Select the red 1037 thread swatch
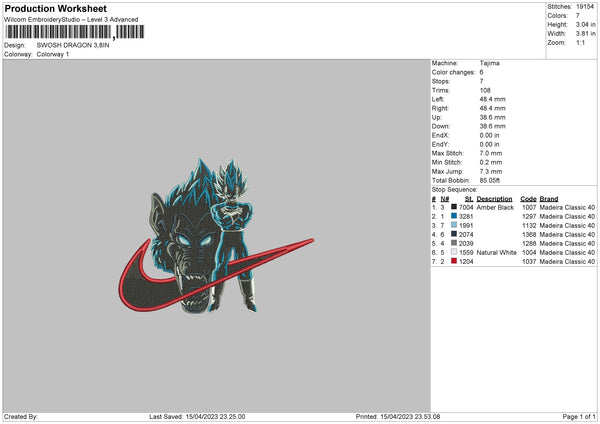Viewport: 600px width, 424px height. click(454, 261)
